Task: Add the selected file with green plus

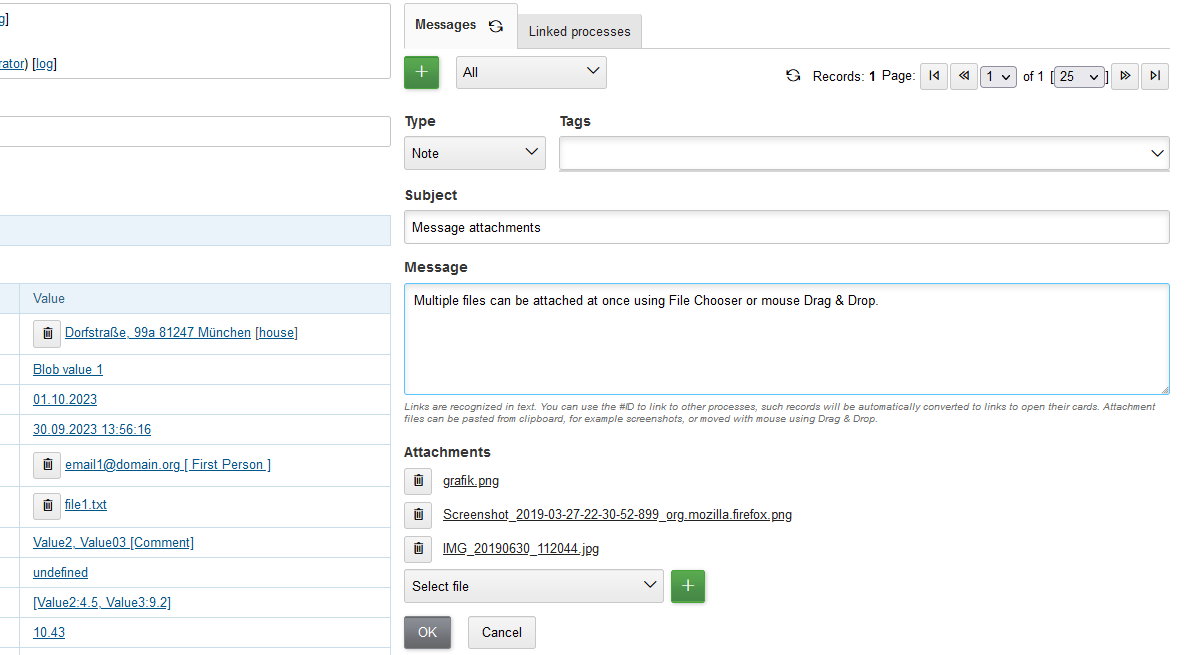Action: [x=688, y=586]
